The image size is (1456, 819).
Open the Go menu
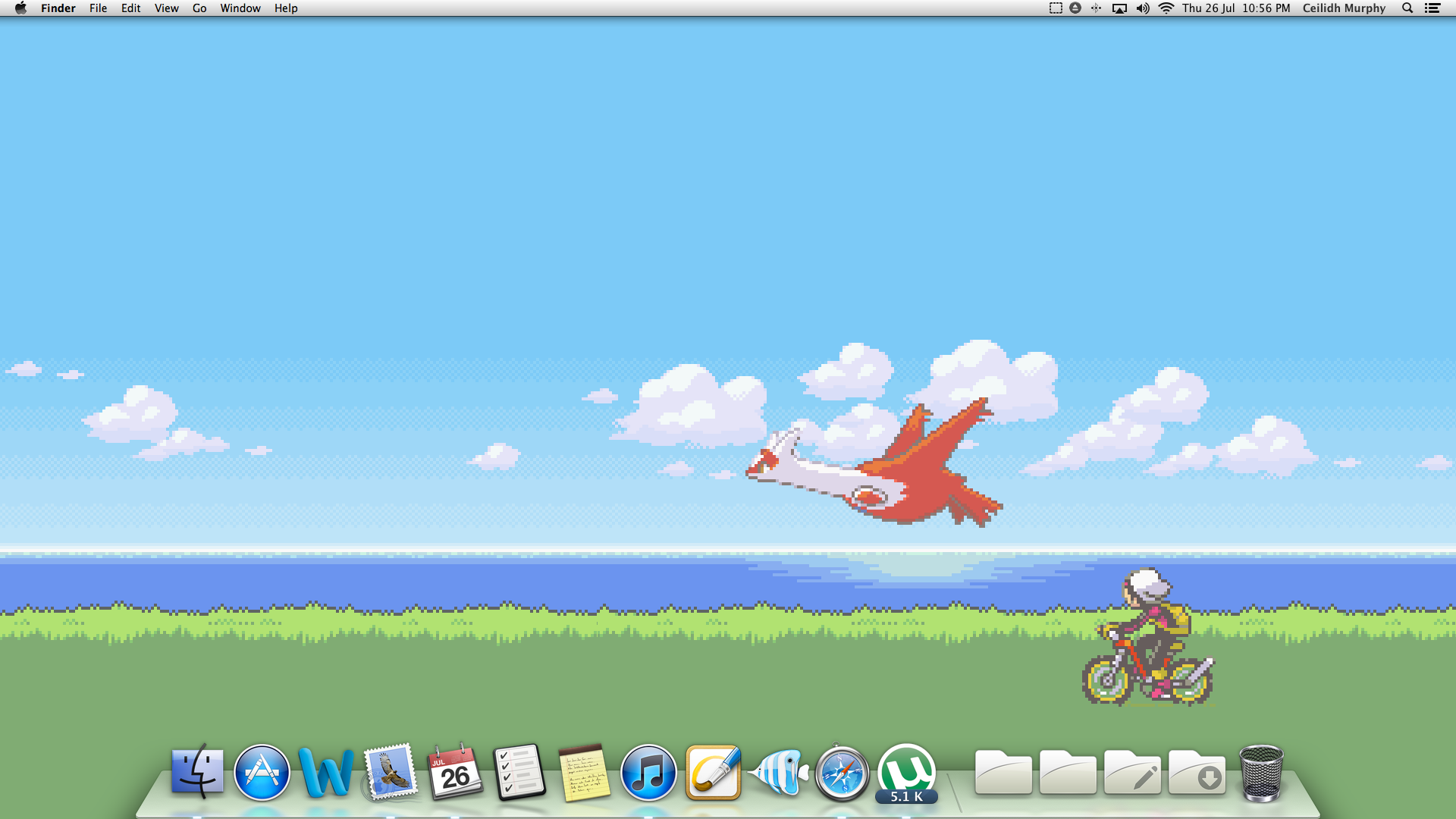tap(199, 8)
